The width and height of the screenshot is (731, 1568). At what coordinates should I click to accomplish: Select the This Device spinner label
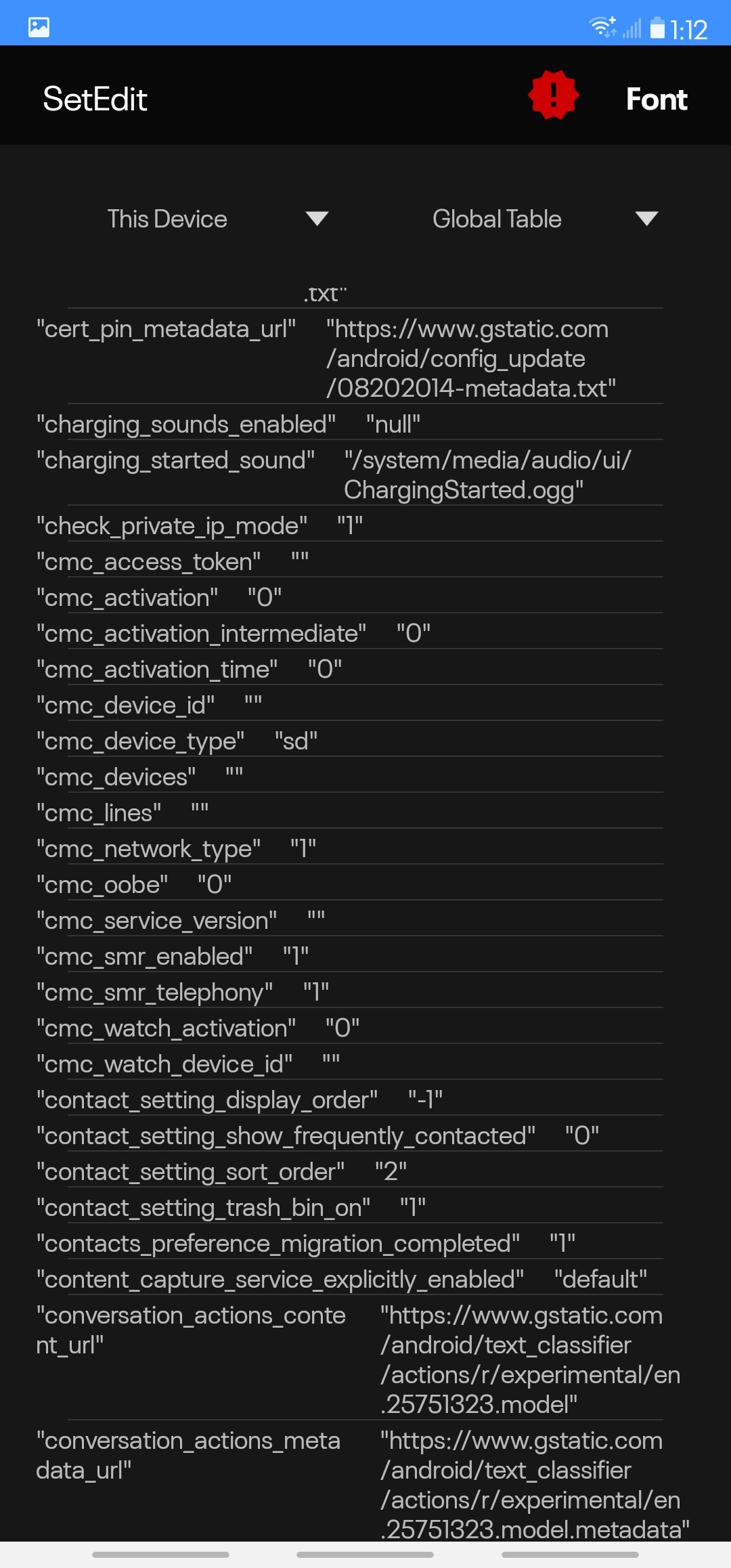coord(167,219)
